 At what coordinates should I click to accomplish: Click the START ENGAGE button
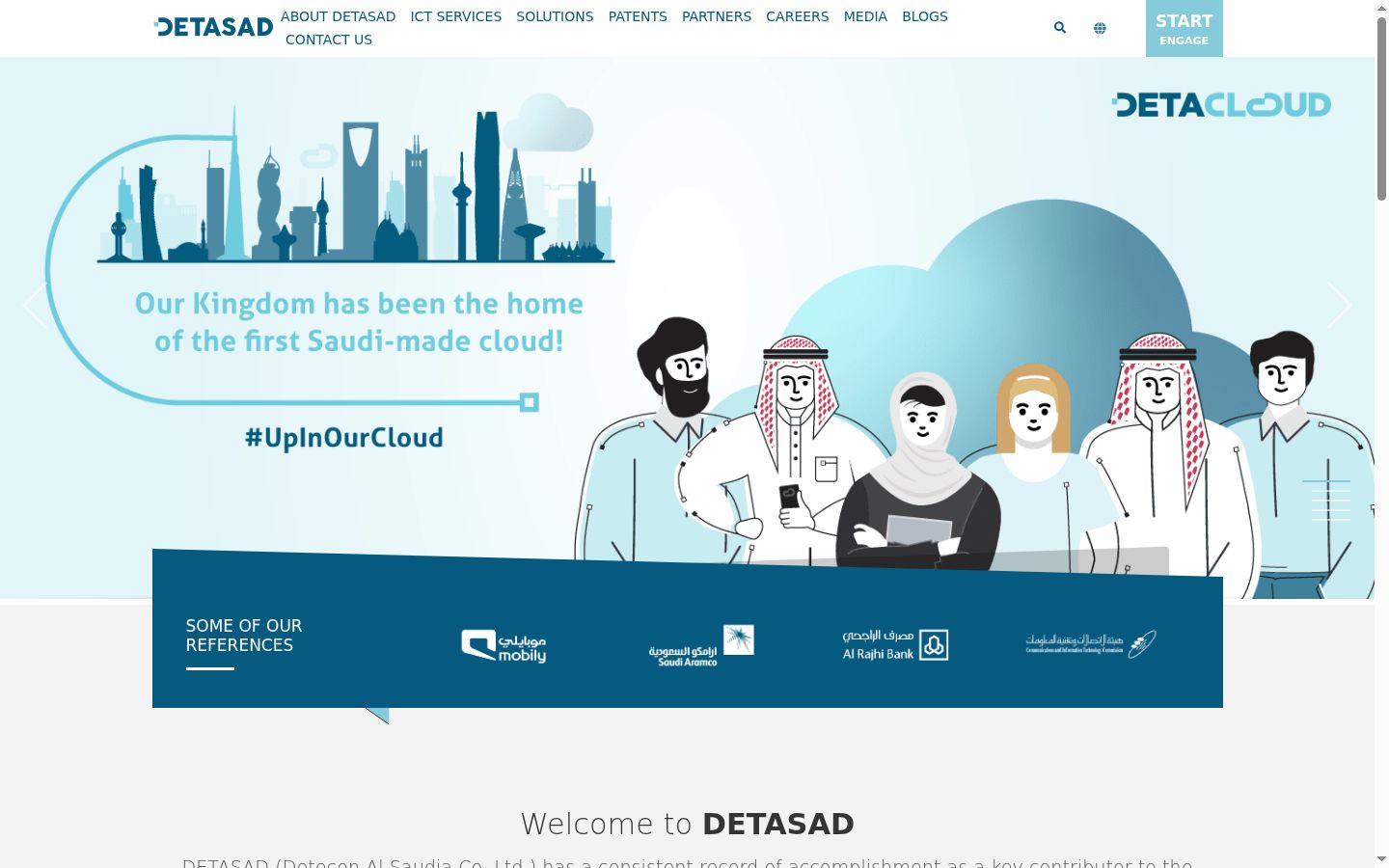(x=1185, y=29)
